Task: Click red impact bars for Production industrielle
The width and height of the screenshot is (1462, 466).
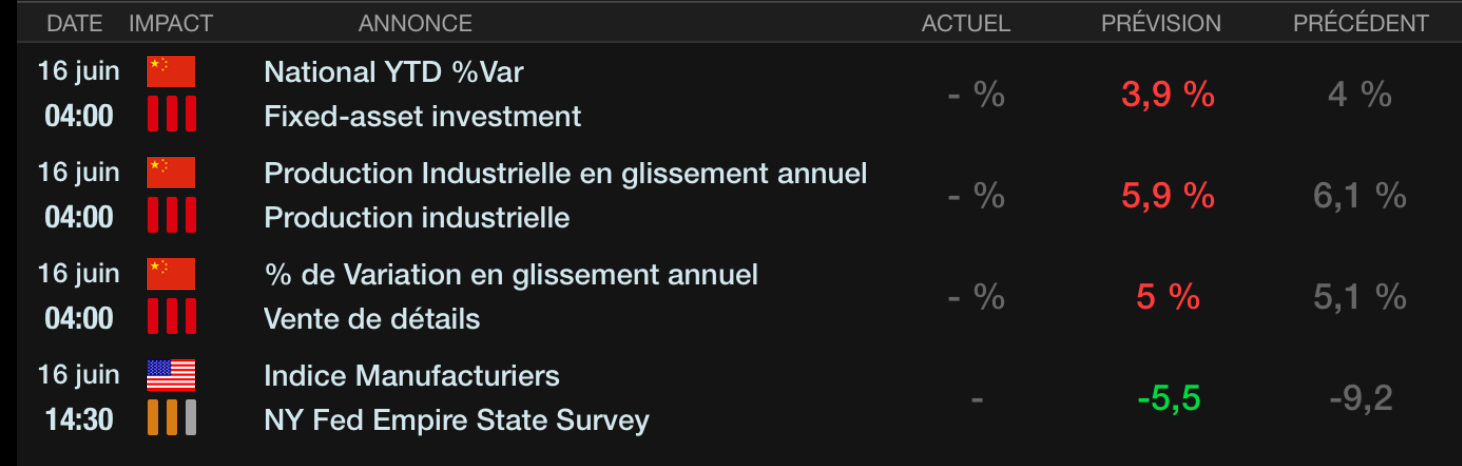Action: [171, 216]
